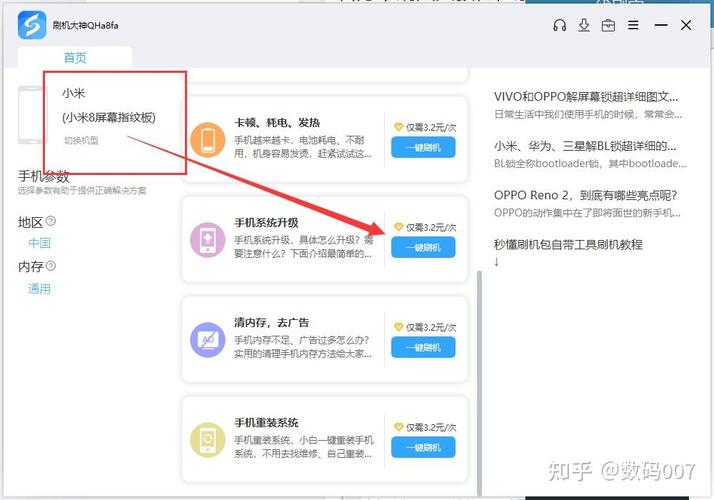Select the 中国 region option

point(40,243)
